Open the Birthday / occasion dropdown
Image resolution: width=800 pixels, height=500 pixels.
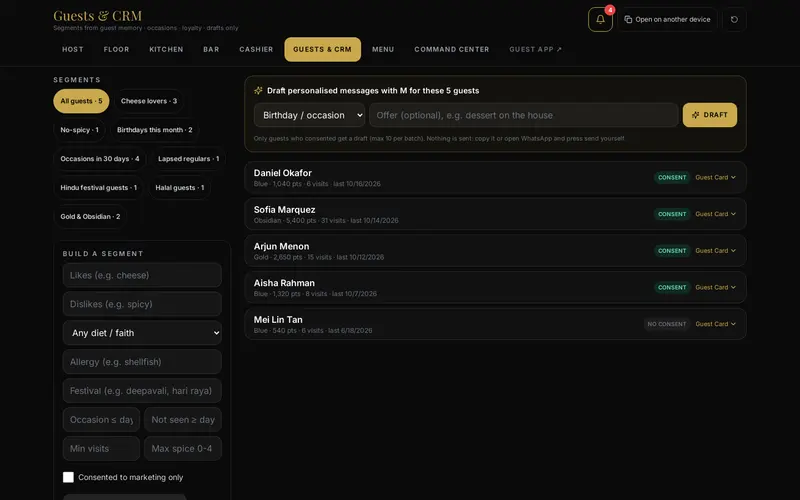[x=309, y=115]
